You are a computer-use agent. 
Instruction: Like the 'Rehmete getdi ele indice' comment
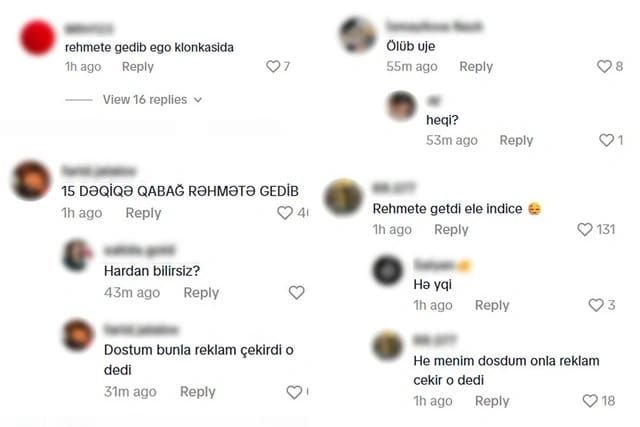pos(584,229)
